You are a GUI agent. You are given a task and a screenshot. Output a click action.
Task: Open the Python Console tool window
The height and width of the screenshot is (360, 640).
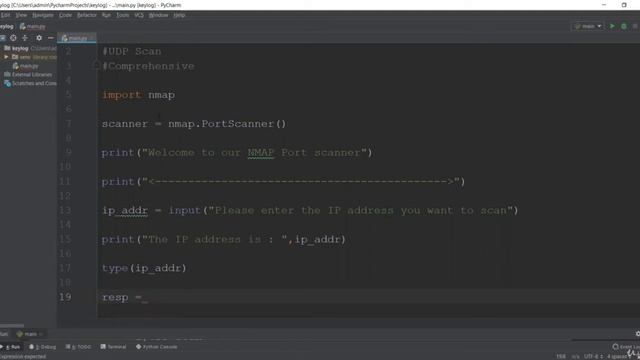coord(157,347)
